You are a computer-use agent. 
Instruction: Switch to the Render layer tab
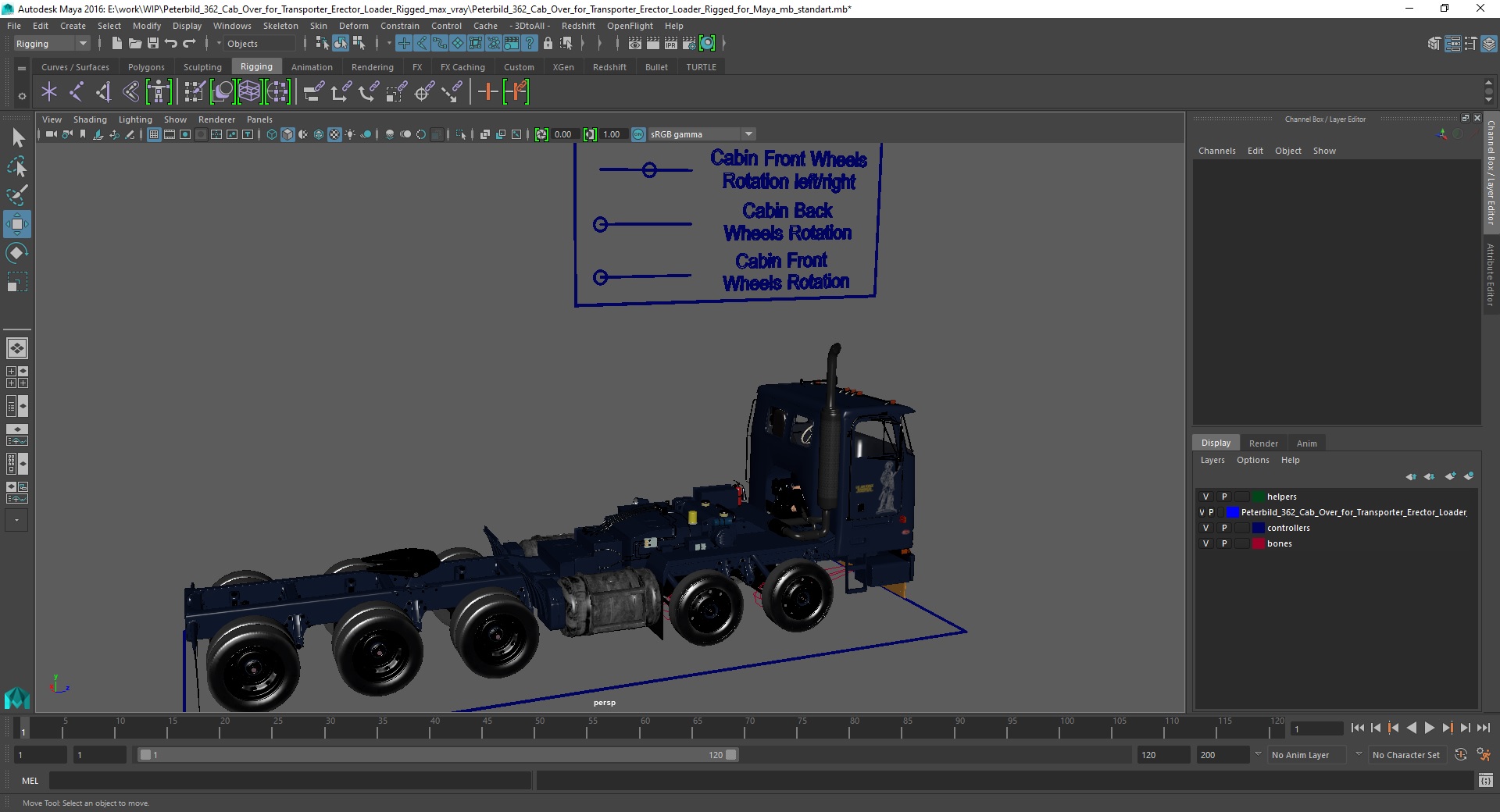[1263, 443]
